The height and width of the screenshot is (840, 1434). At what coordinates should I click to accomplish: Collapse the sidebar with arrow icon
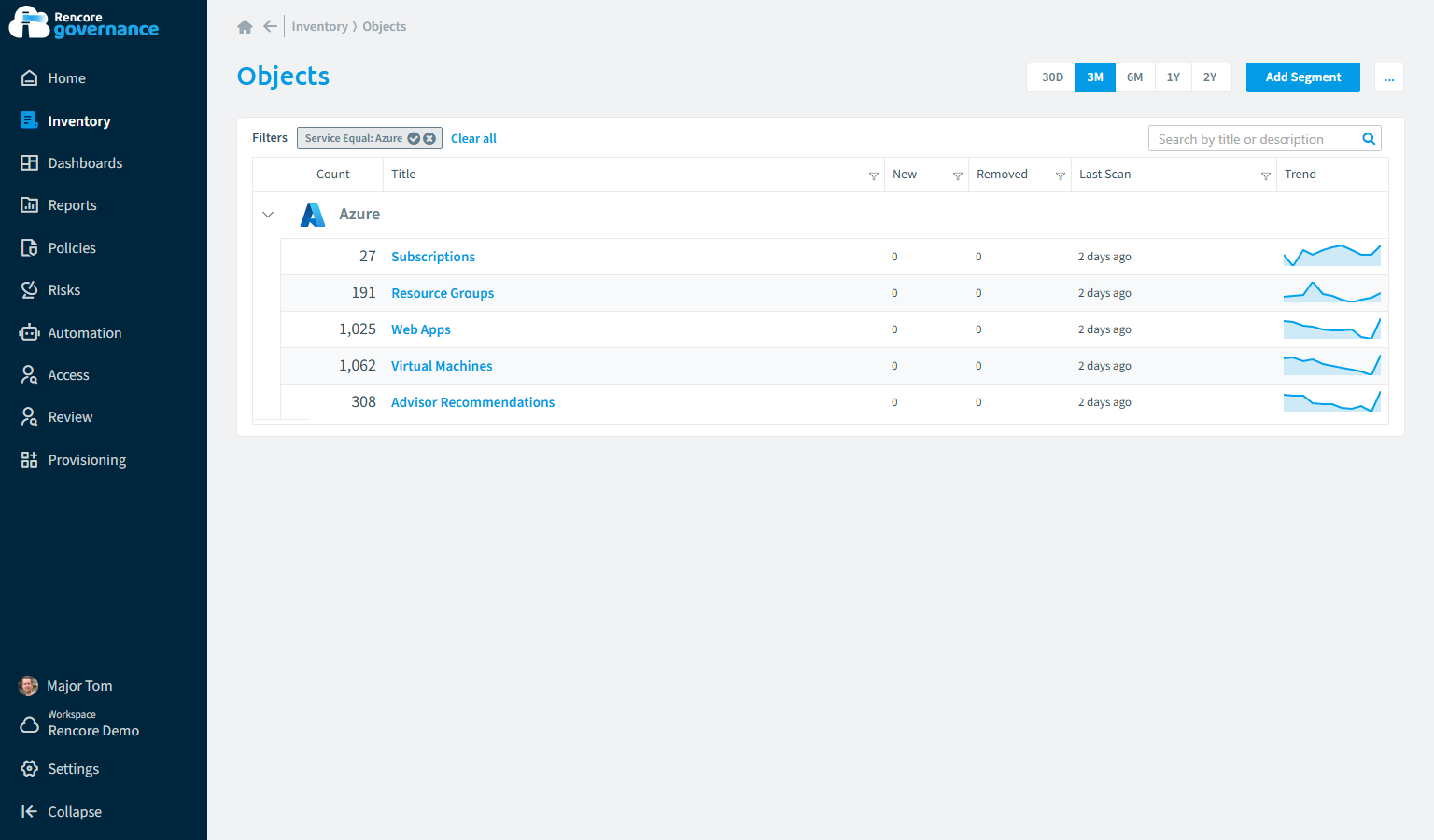(30, 812)
